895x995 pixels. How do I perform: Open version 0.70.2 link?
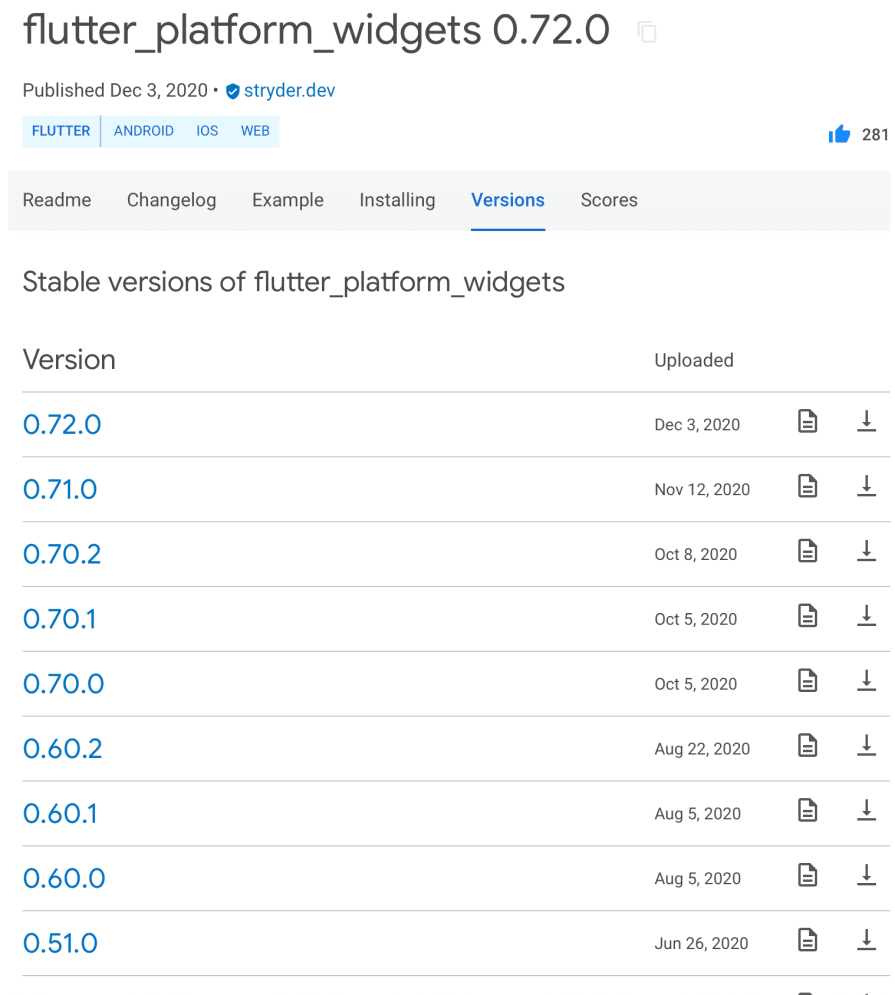pyautogui.click(x=62, y=554)
